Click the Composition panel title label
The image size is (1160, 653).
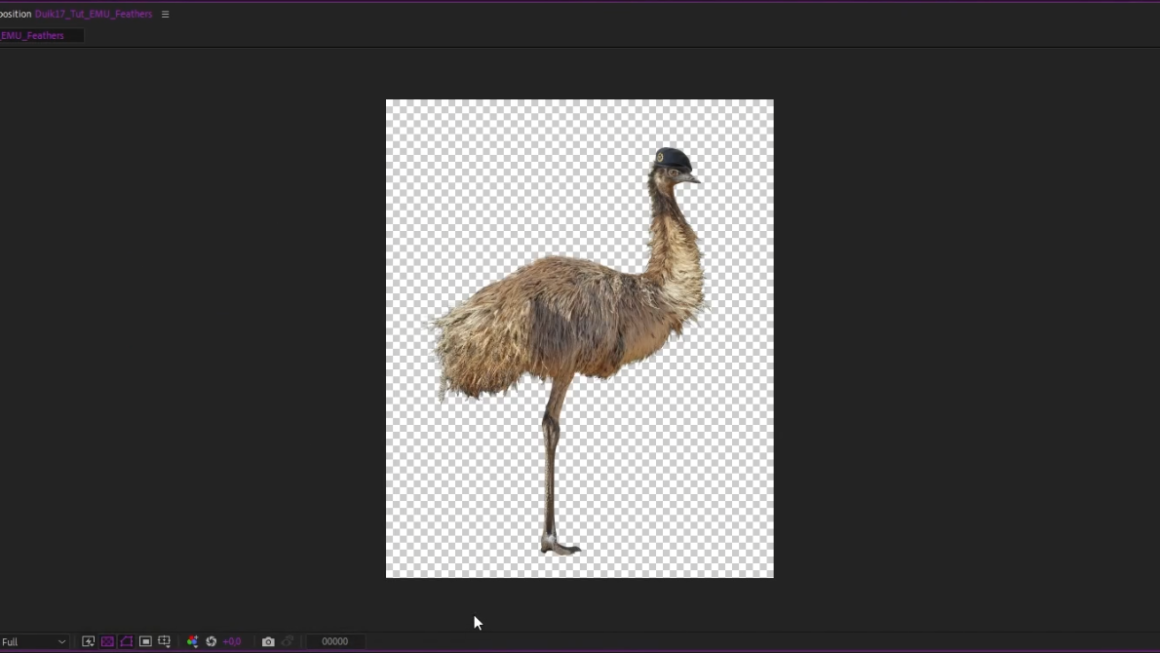(x=15, y=14)
